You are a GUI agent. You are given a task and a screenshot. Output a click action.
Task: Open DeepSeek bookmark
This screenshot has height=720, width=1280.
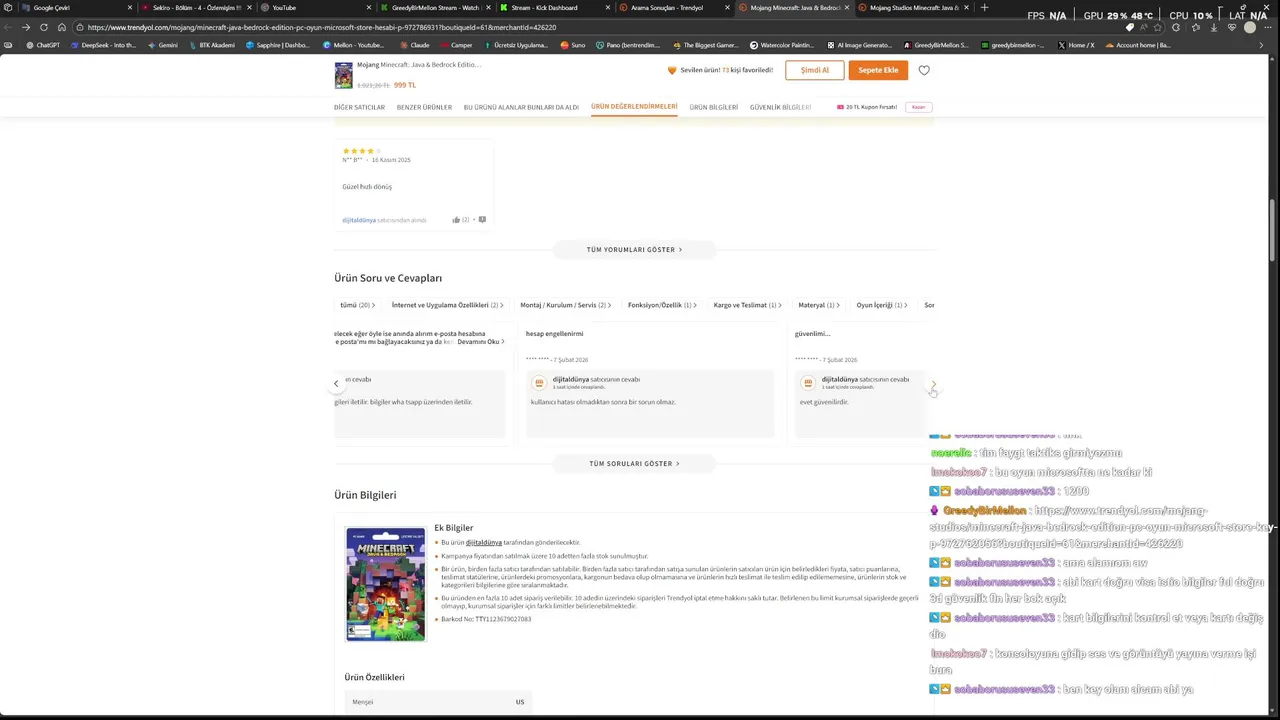(x=103, y=45)
